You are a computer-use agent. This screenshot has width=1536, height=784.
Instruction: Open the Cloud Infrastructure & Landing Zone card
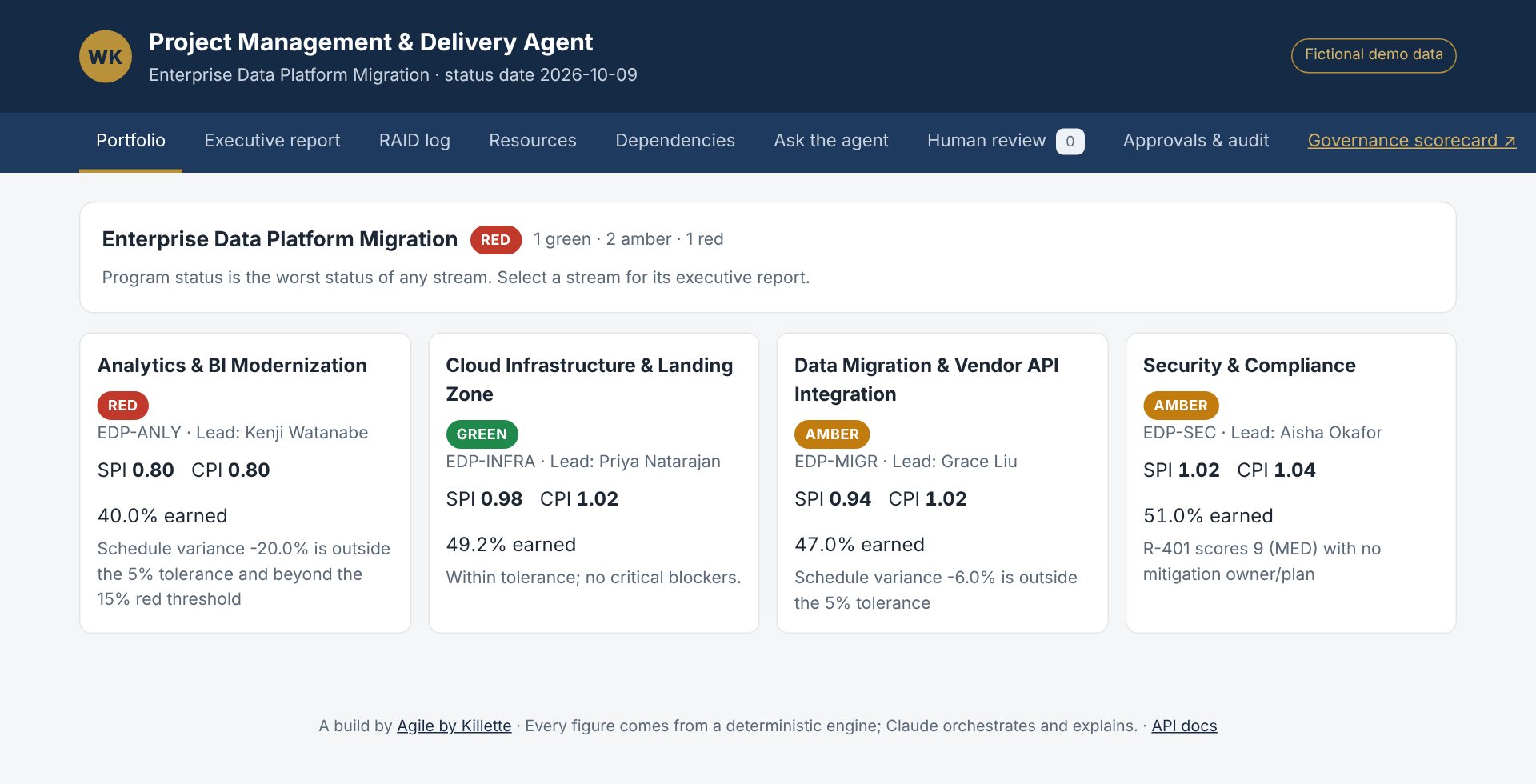593,483
